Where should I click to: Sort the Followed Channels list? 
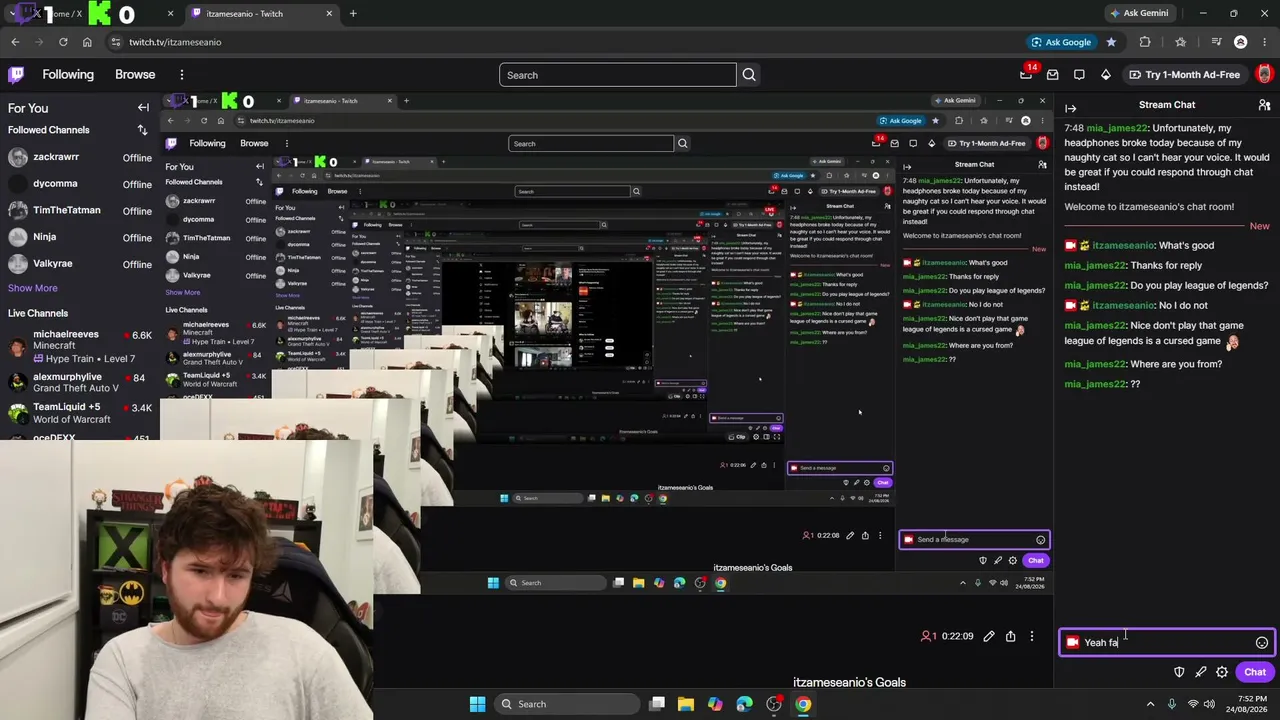click(142, 130)
